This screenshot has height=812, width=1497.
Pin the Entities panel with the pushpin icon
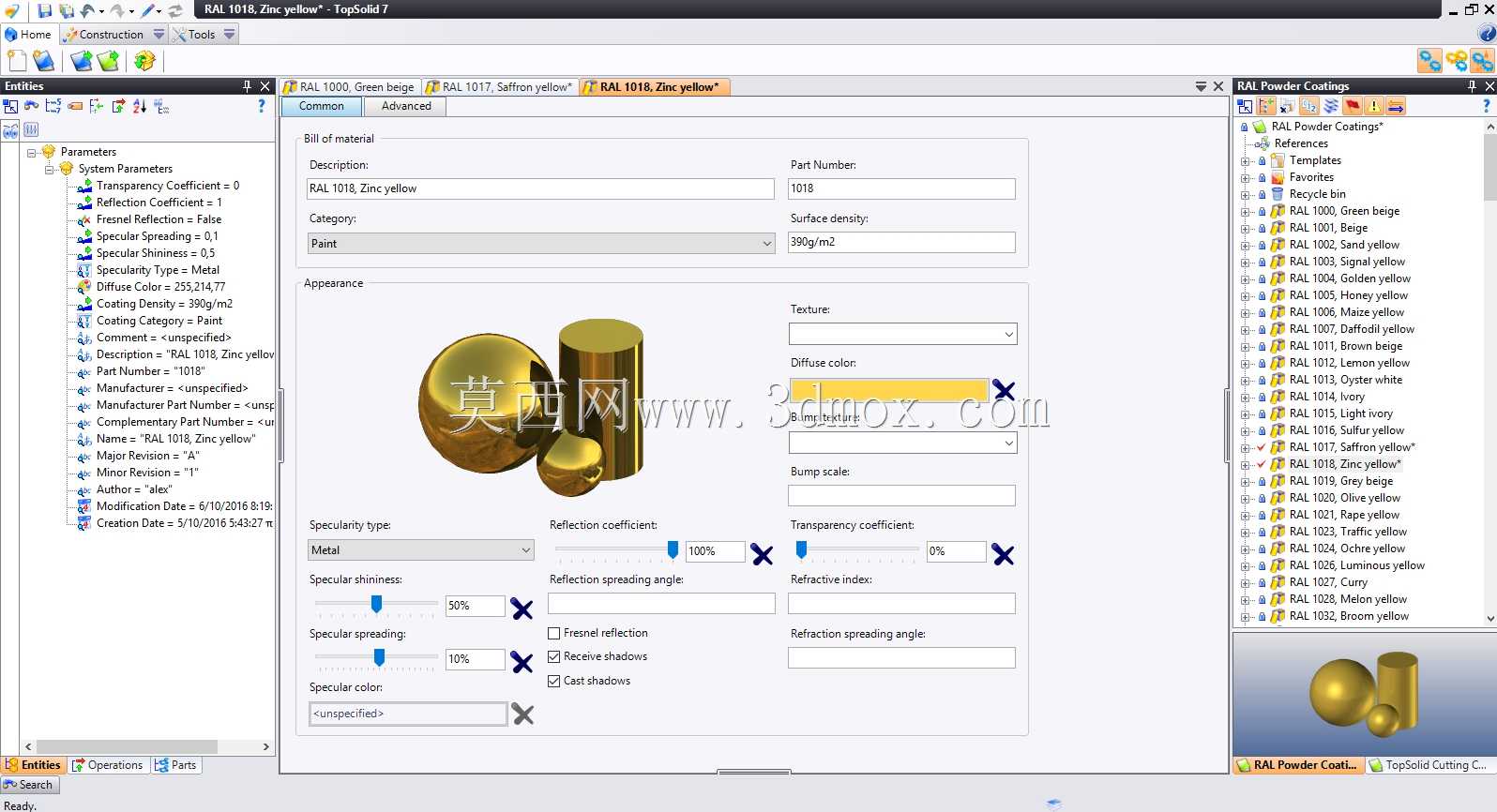pyautogui.click(x=248, y=85)
